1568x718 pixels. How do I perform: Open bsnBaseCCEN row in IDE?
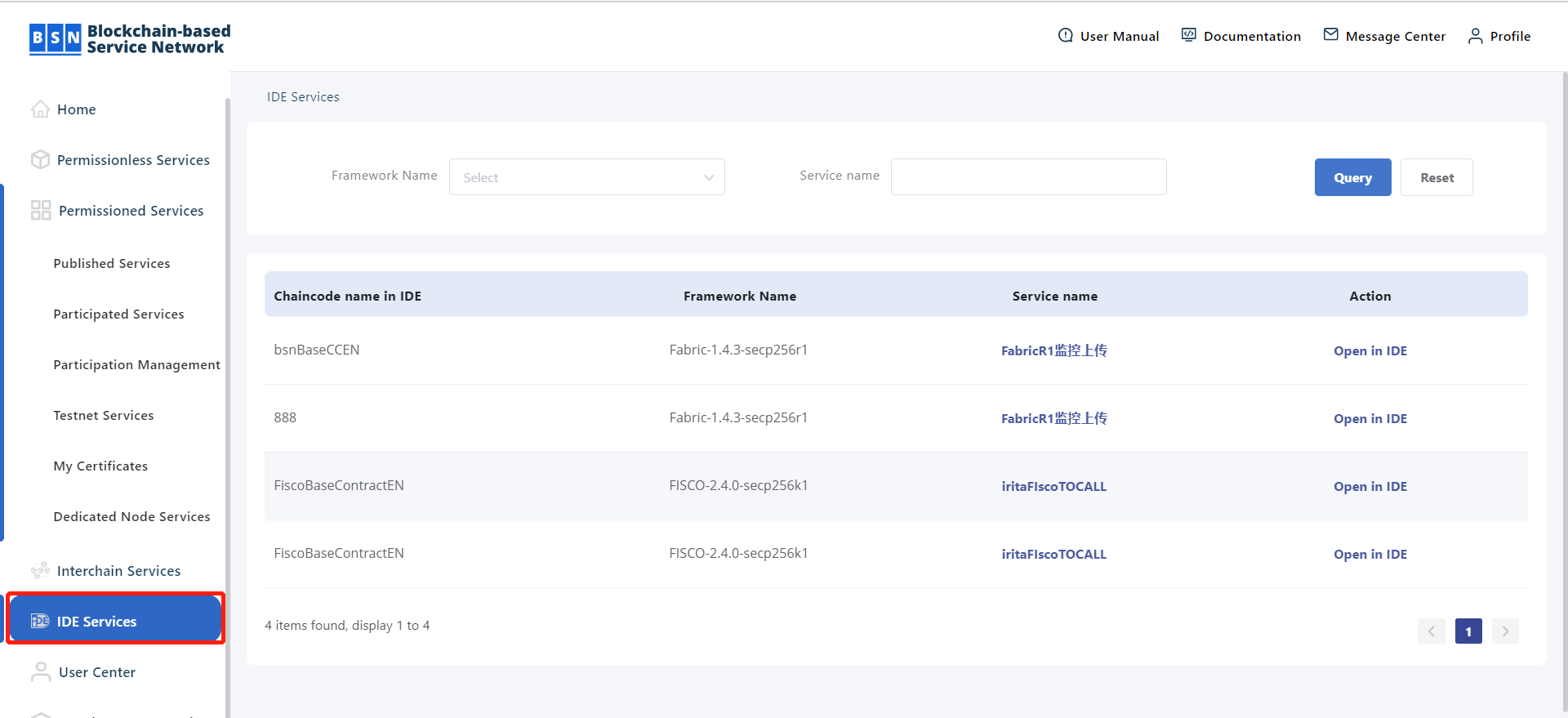point(1370,350)
